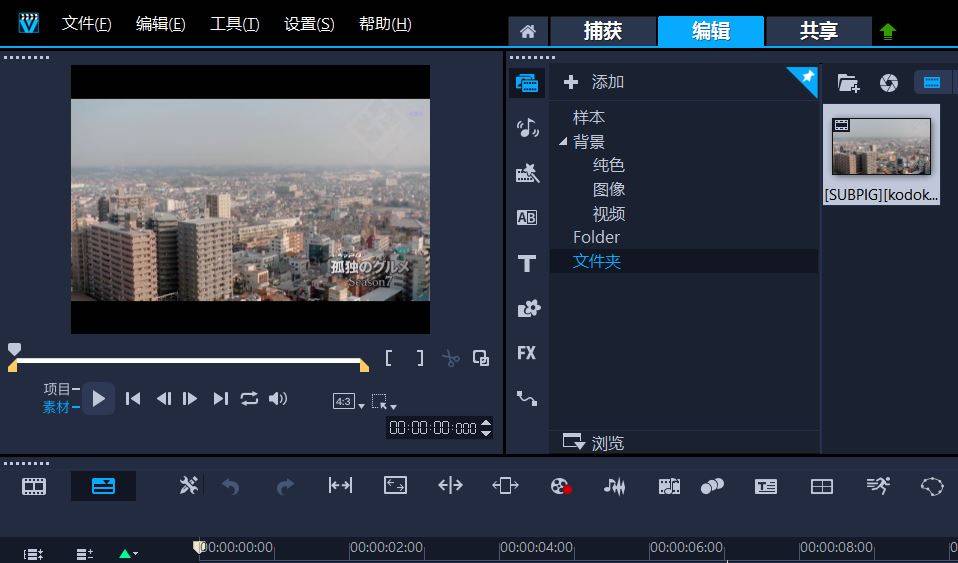Switch to the 共享 tab
This screenshot has width=958, height=563.
[818, 31]
